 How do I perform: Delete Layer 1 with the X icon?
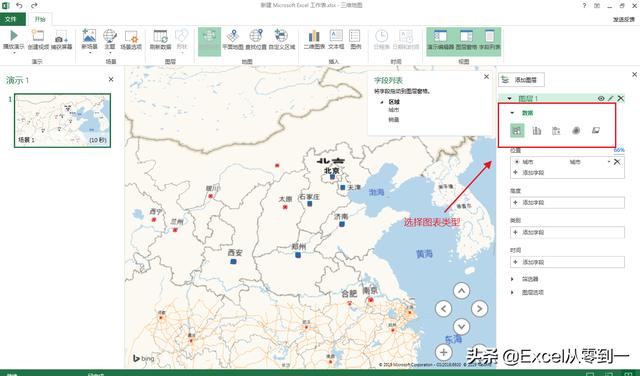point(620,98)
